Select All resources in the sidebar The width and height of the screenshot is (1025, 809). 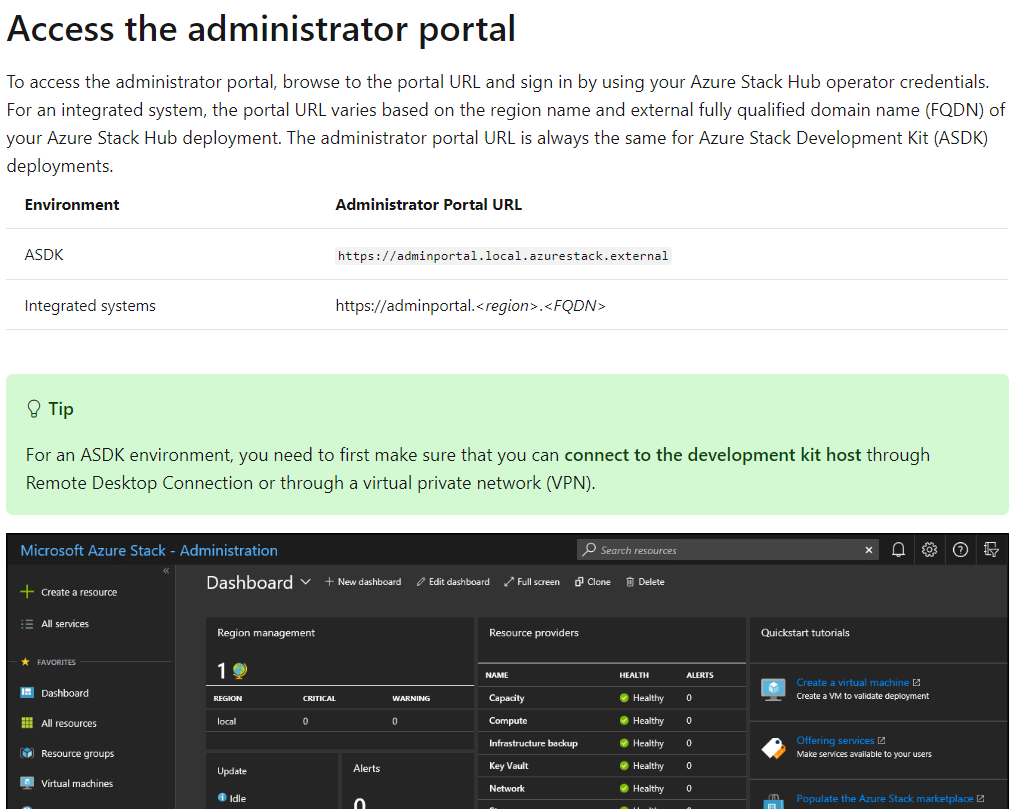[x=69, y=723]
